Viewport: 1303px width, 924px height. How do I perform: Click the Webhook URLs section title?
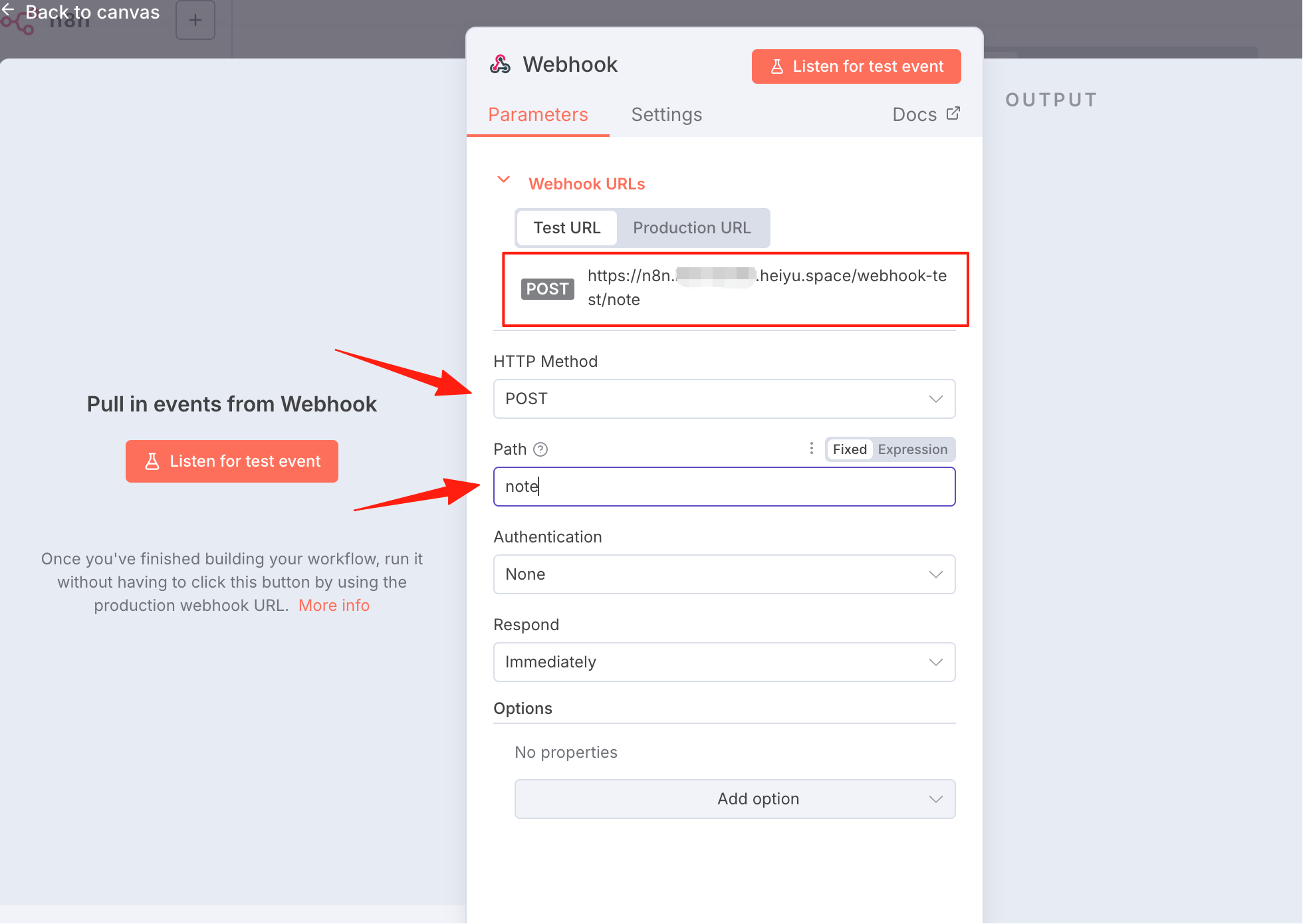coord(587,184)
